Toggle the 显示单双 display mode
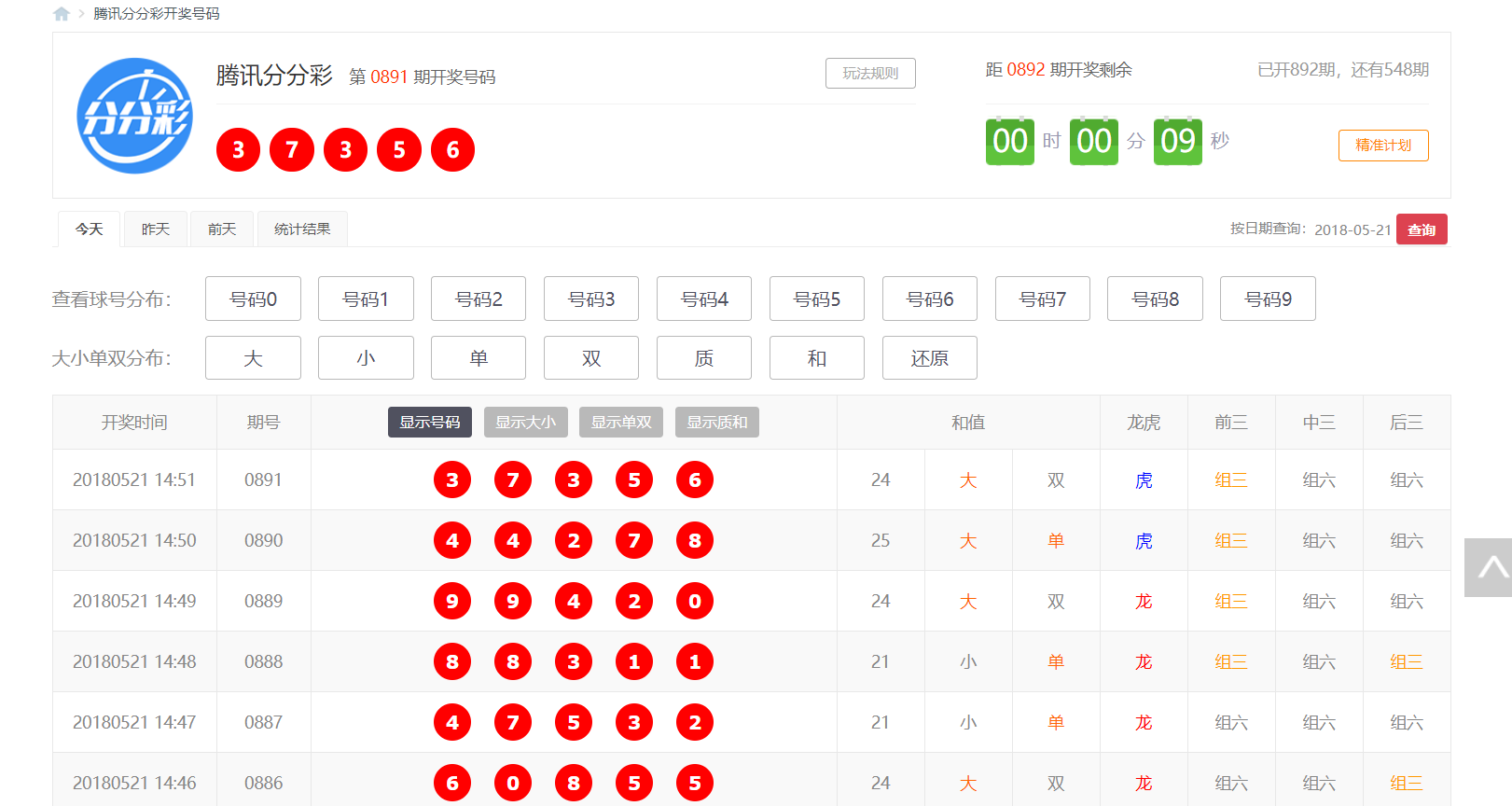This screenshot has width=1512, height=806. (621, 423)
